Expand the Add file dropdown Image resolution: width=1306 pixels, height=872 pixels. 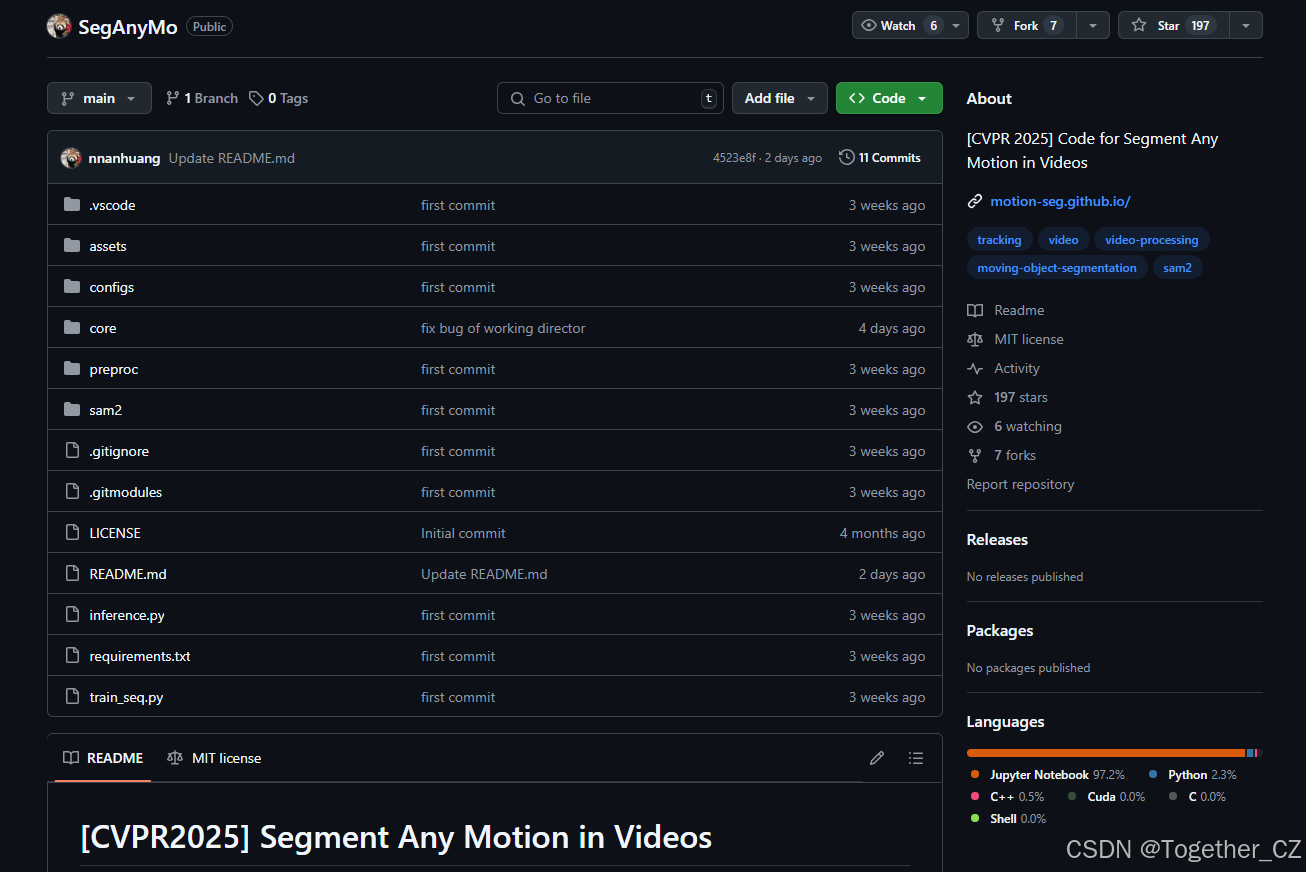(x=780, y=98)
